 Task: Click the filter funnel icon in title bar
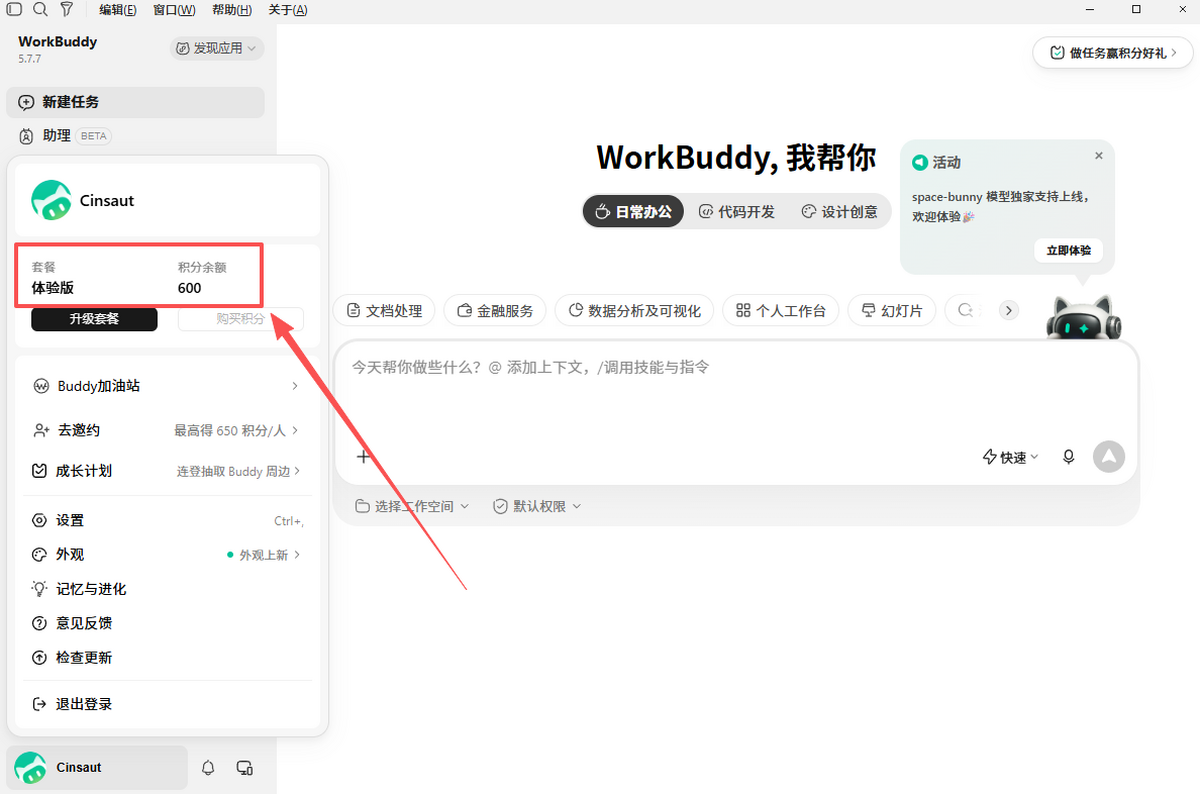point(66,9)
